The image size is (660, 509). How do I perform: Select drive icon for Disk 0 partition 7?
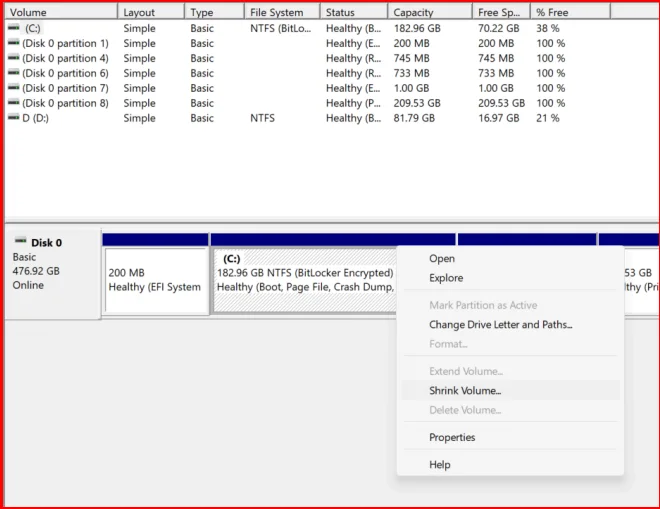tap(13, 88)
